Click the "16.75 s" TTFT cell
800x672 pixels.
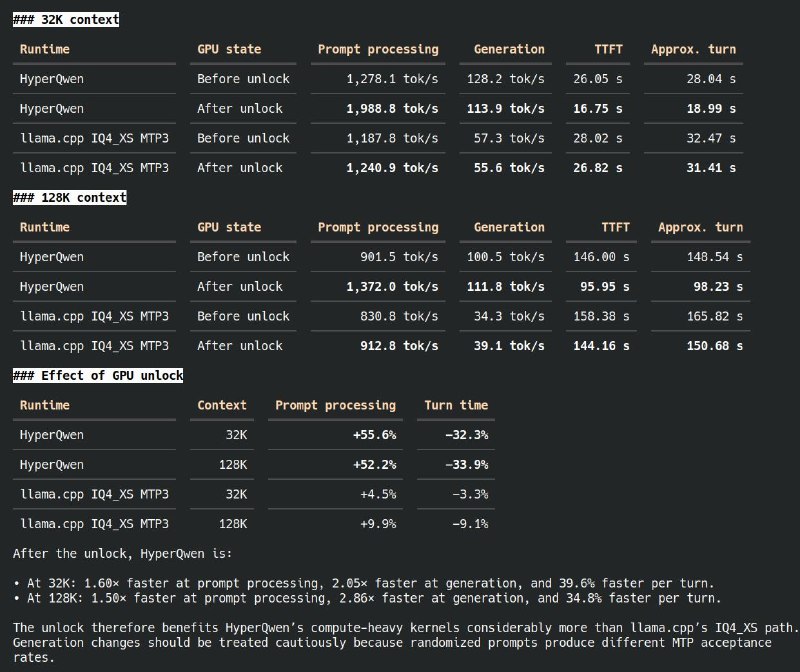click(x=597, y=109)
